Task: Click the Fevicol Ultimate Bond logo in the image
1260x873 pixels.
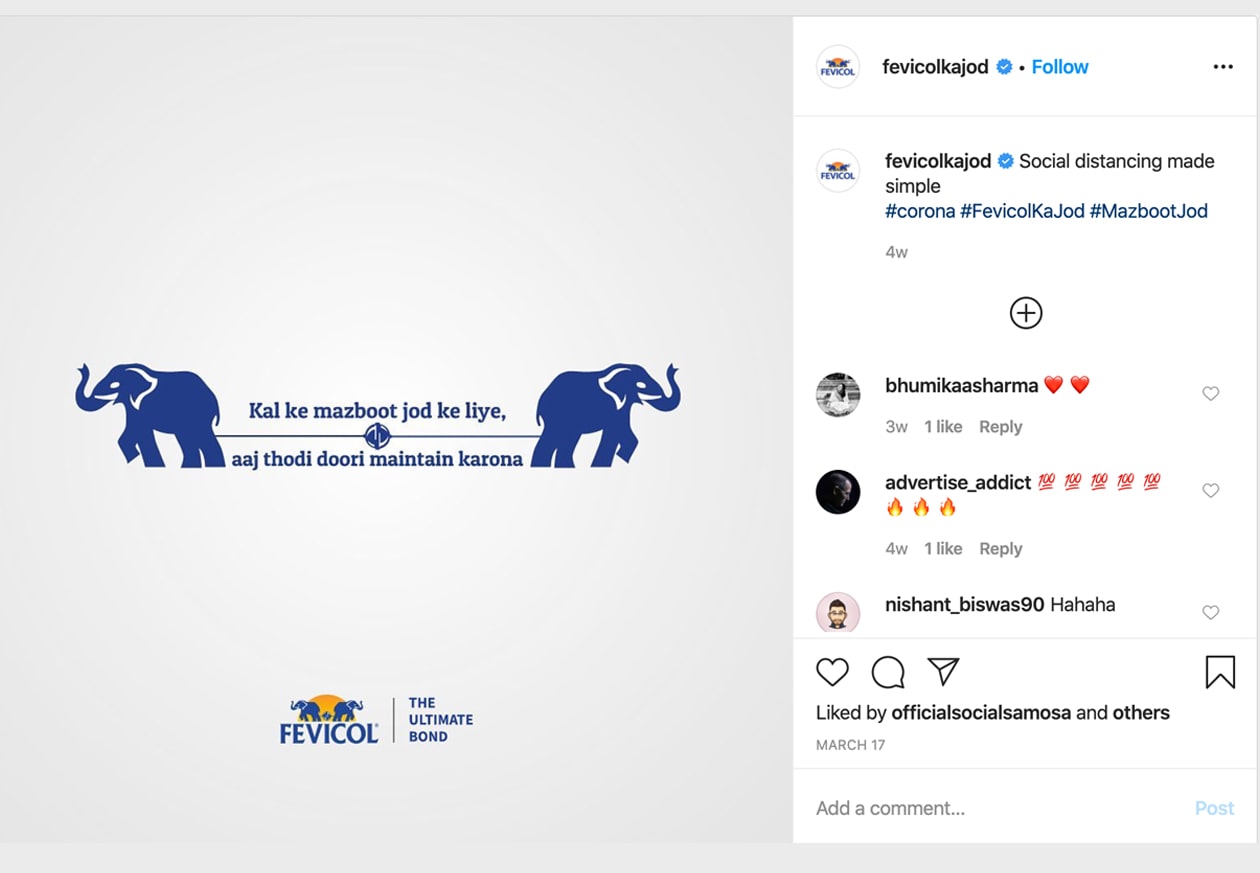Action: (x=377, y=720)
